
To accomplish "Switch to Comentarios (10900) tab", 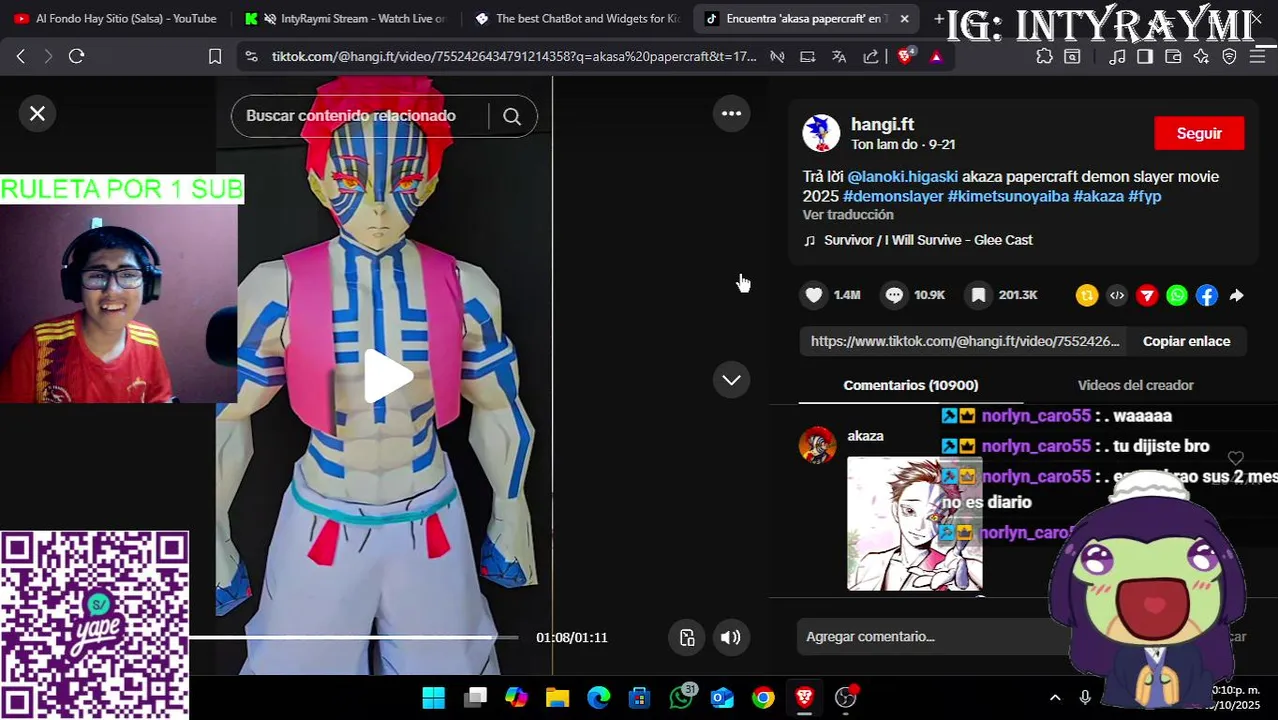I will point(910,385).
